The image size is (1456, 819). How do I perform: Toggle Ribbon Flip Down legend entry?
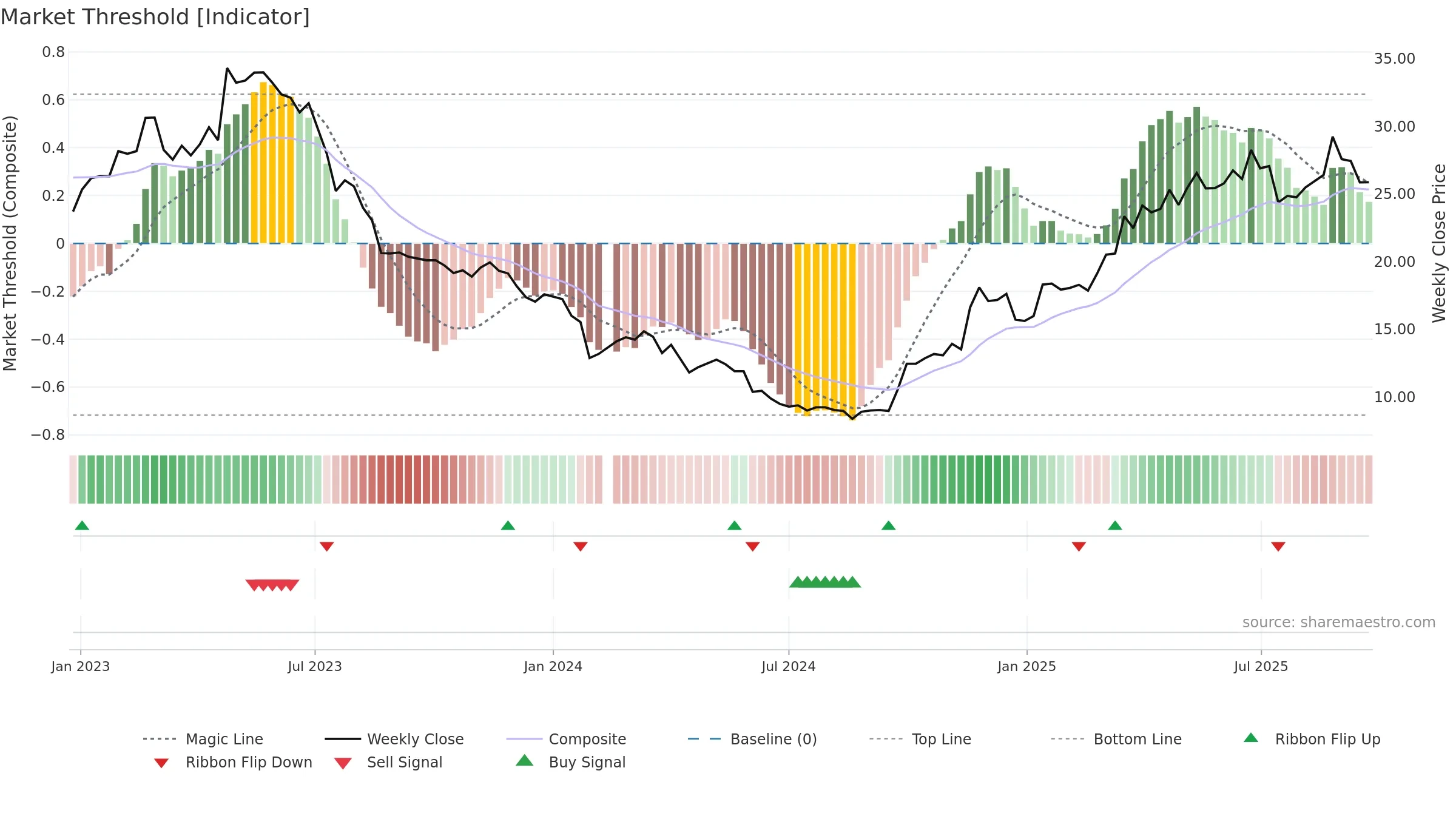tap(233, 762)
